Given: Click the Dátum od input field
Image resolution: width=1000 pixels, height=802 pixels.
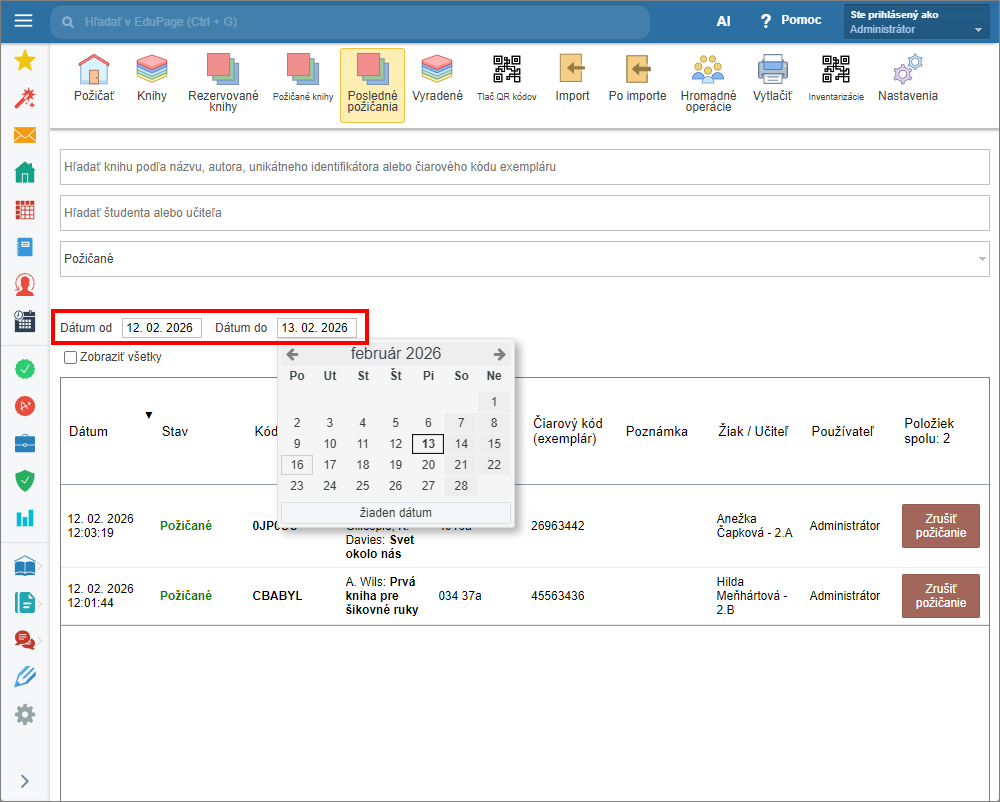Looking at the screenshot, I should [162, 328].
